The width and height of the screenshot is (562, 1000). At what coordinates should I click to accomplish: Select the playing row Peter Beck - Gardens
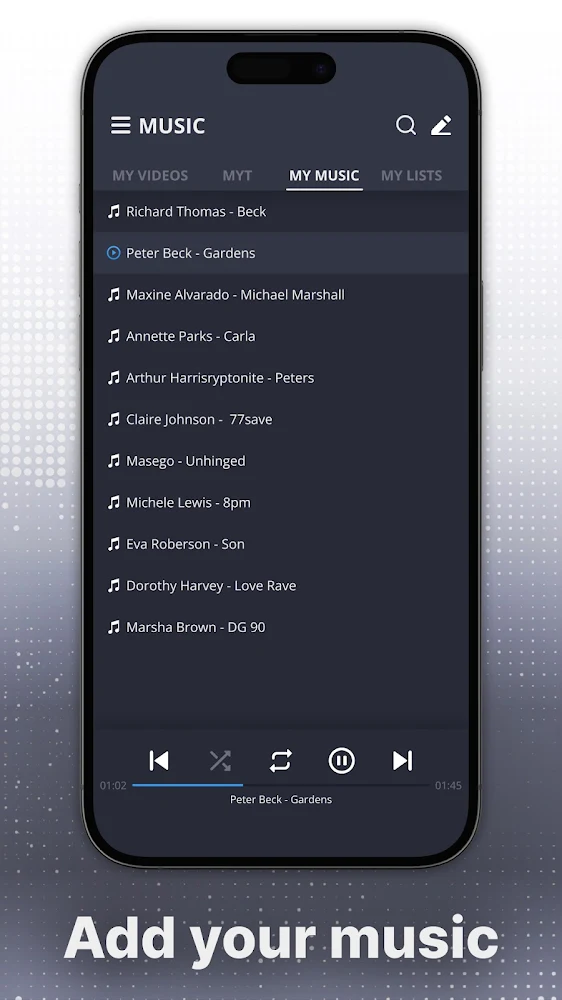(x=281, y=253)
